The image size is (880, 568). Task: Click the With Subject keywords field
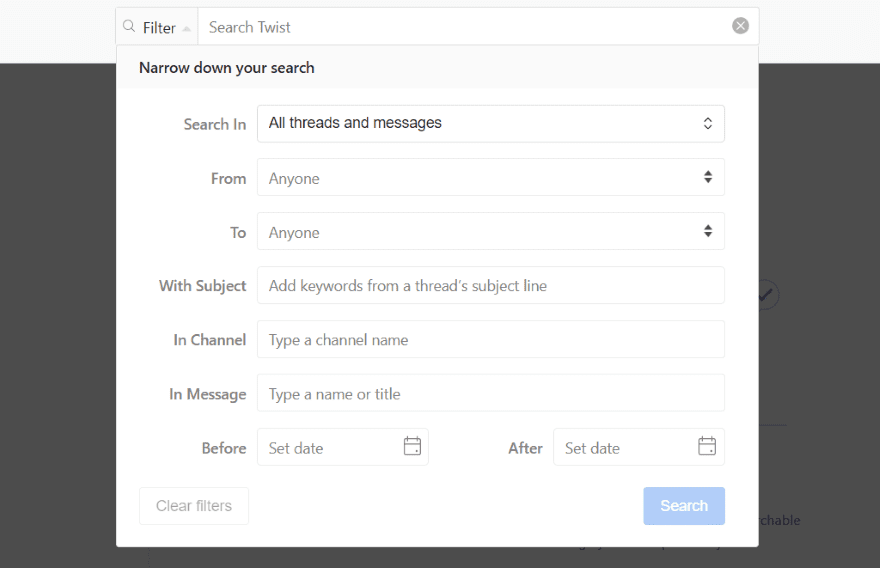pyautogui.click(x=490, y=286)
